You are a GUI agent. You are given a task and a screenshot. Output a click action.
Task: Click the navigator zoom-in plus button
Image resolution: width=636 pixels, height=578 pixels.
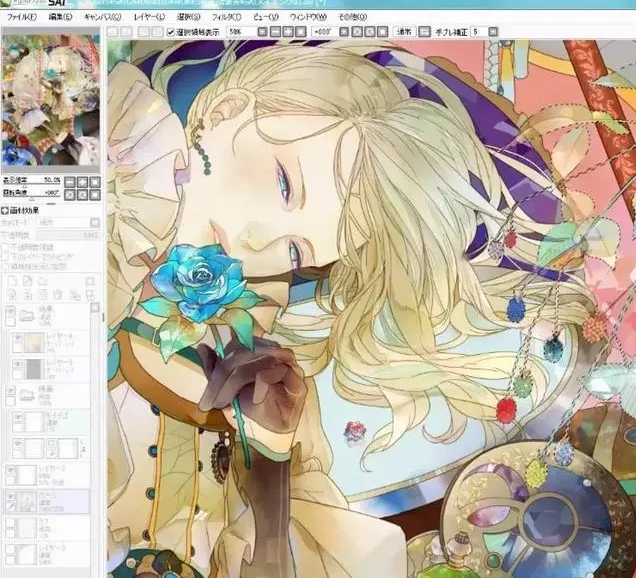point(82,182)
